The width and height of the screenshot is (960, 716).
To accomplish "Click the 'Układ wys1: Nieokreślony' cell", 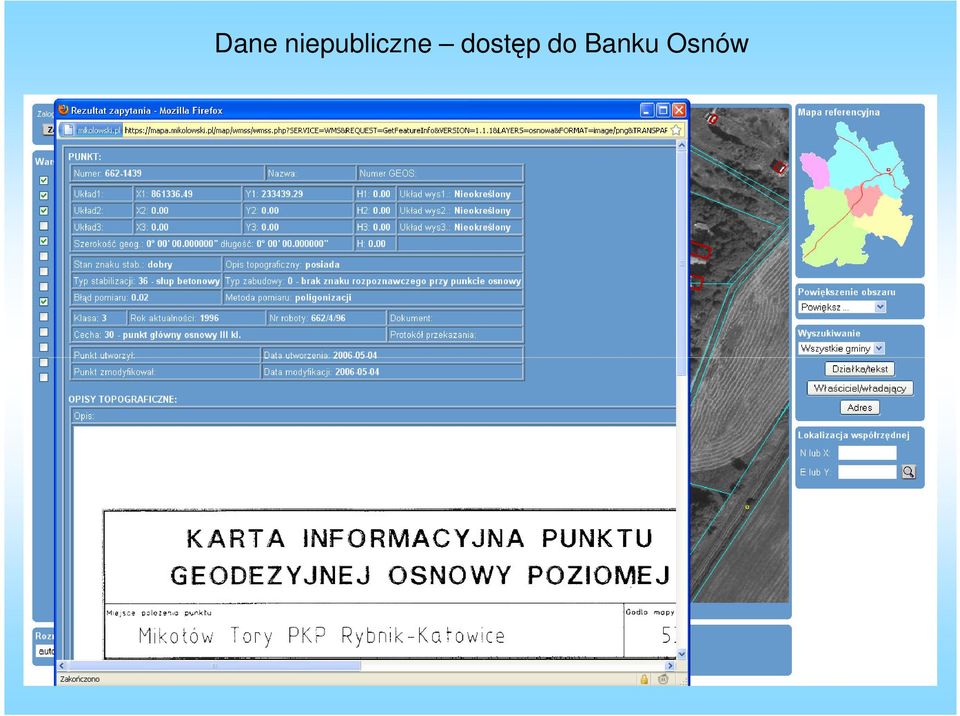I will (460, 194).
